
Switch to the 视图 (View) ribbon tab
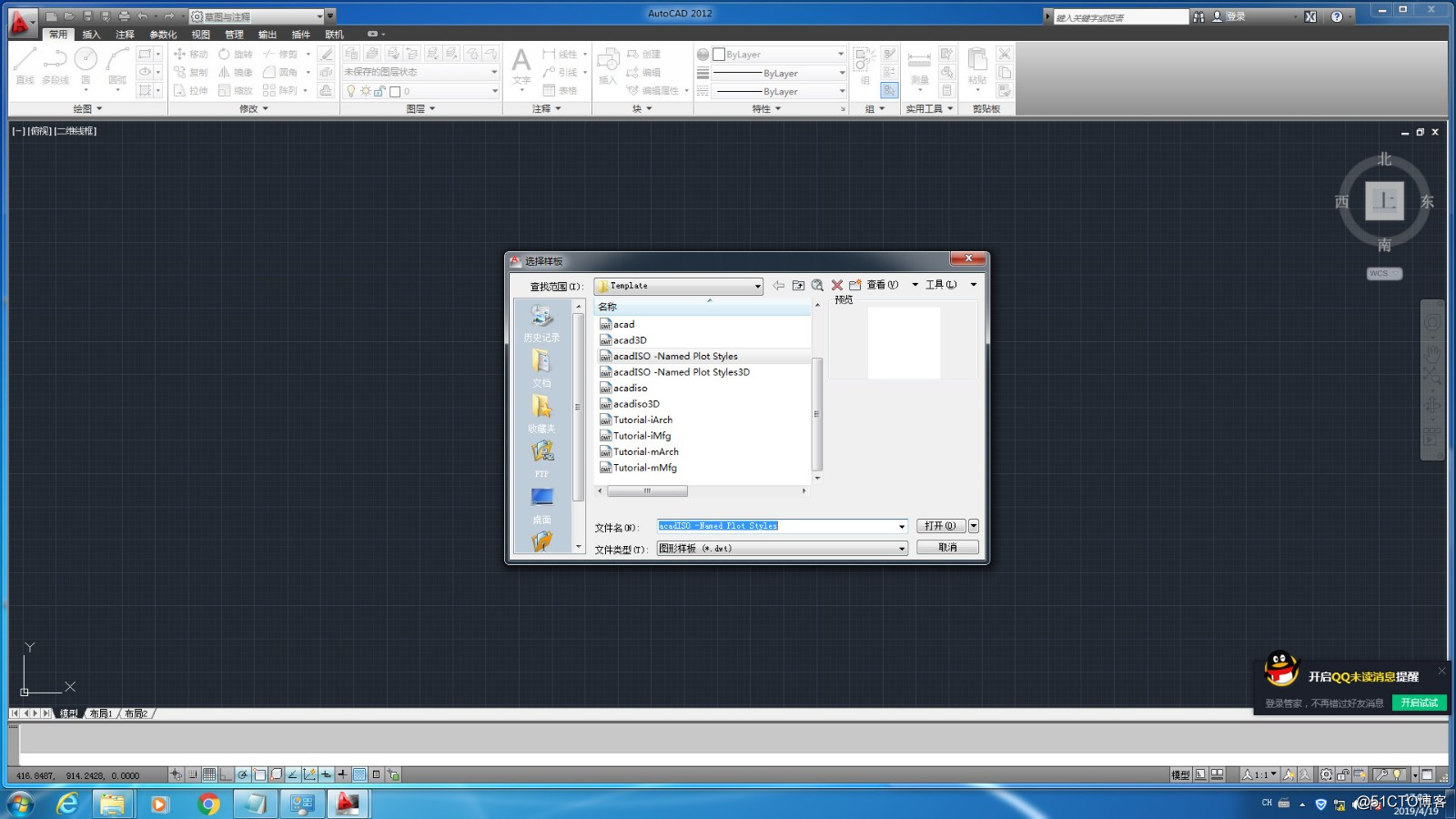200,35
